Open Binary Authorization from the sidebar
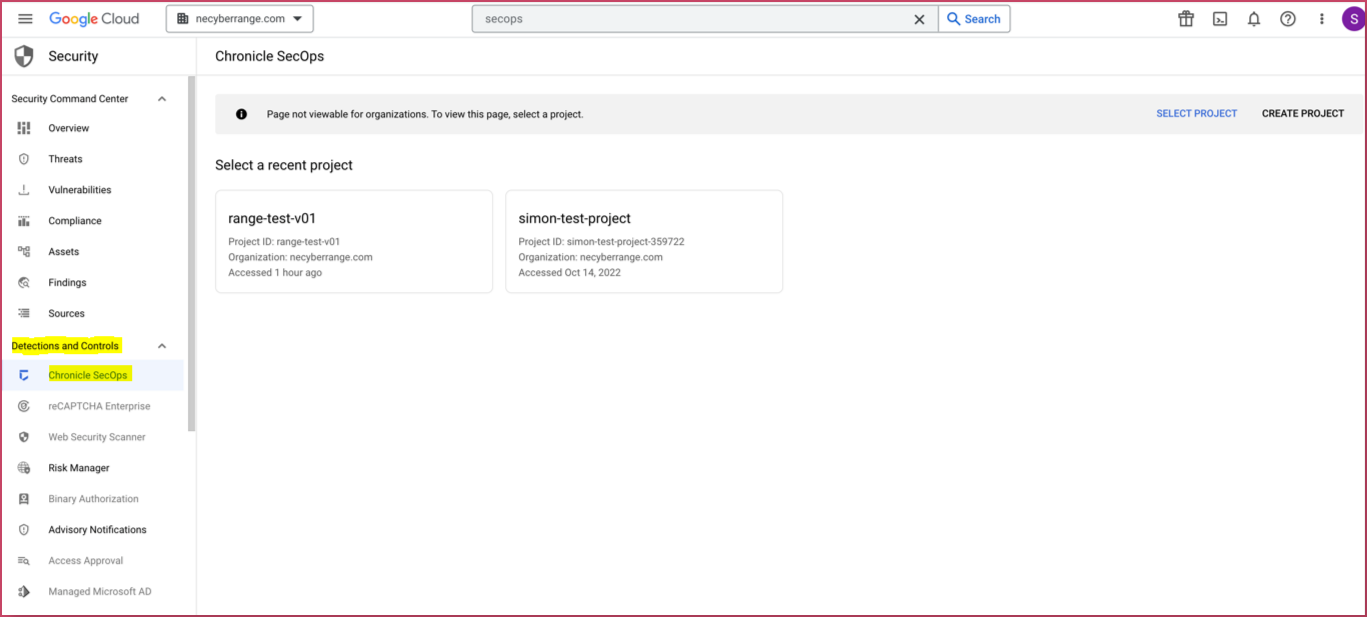The width and height of the screenshot is (1367, 617). pos(92,499)
